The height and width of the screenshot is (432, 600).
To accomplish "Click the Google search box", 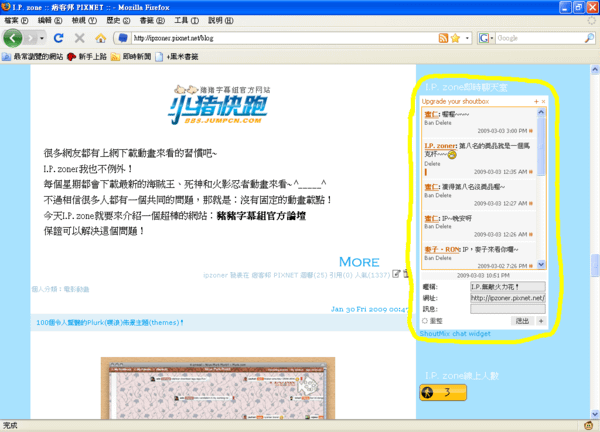I will click(x=540, y=38).
